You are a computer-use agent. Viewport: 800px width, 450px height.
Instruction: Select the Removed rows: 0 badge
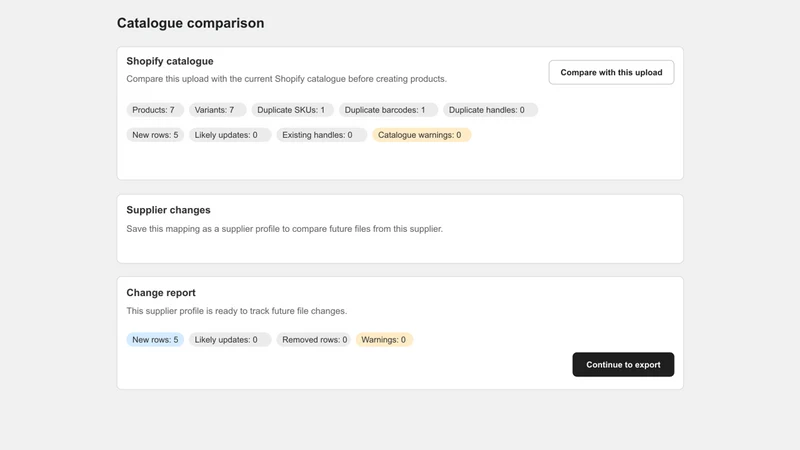(314, 339)
